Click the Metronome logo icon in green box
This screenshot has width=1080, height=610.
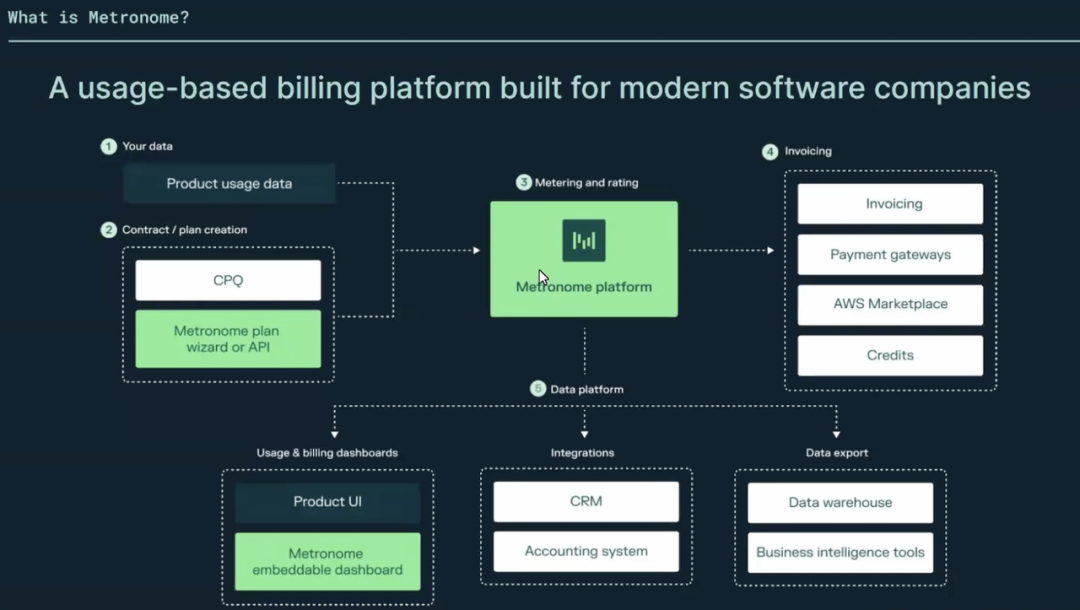click(583, 240)
